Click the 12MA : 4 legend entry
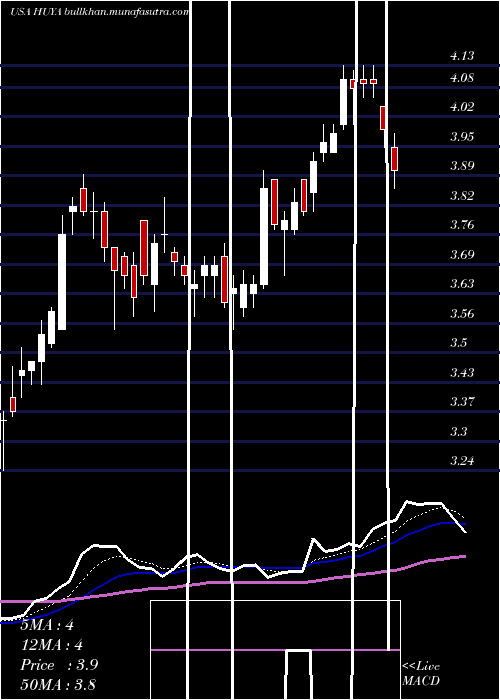Viewport: 500px width, 700px height. pos(52,645)
